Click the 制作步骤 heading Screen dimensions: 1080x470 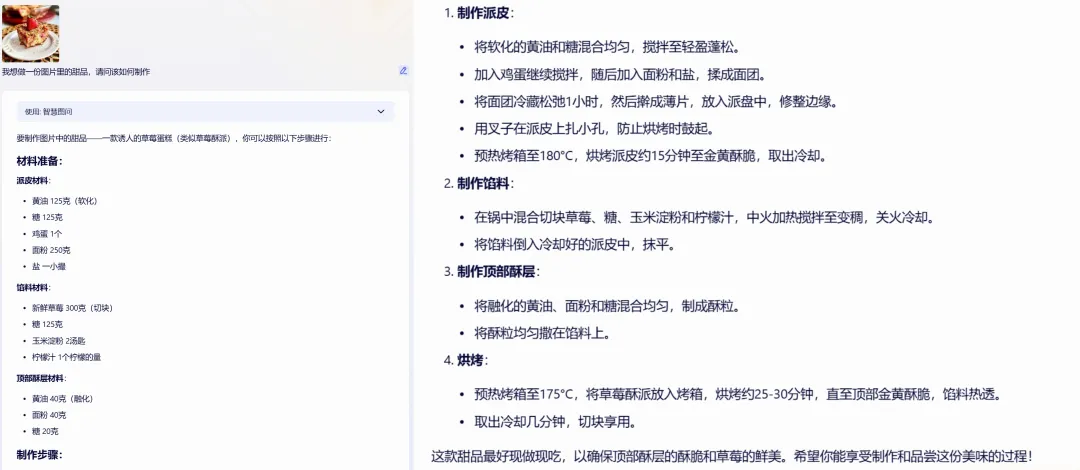coord(39,455)
